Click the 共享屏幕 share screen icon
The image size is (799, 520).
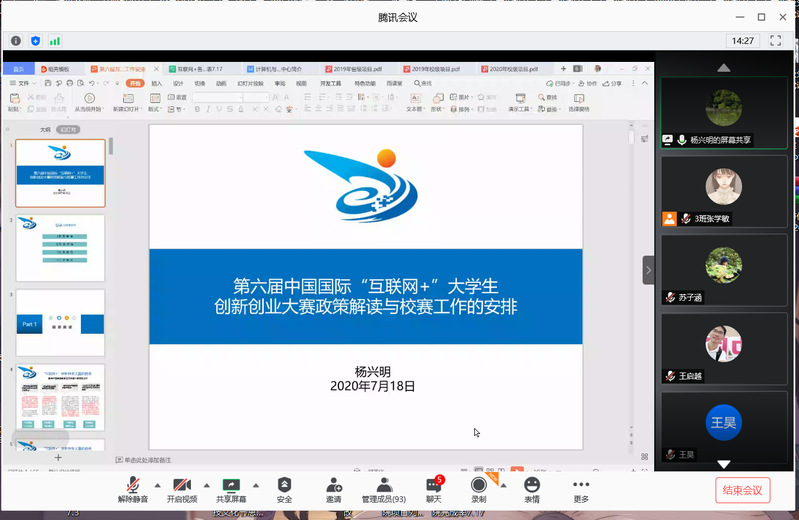click(232, 486)
